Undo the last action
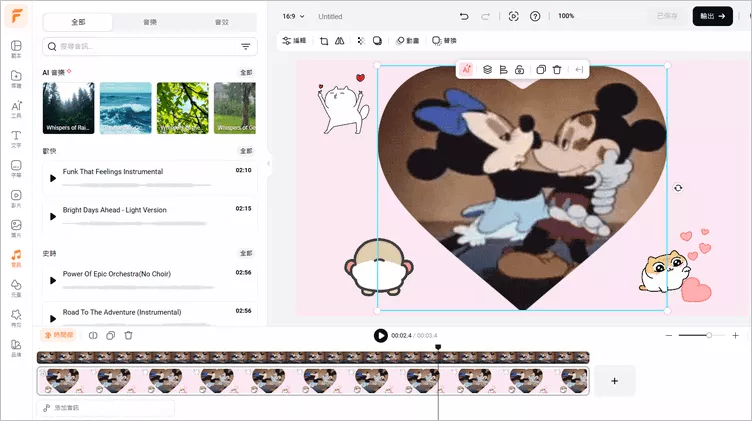Image resolution: width=752 pixels, height=421 pixels. pyautogui.click(x=464, y=16)
